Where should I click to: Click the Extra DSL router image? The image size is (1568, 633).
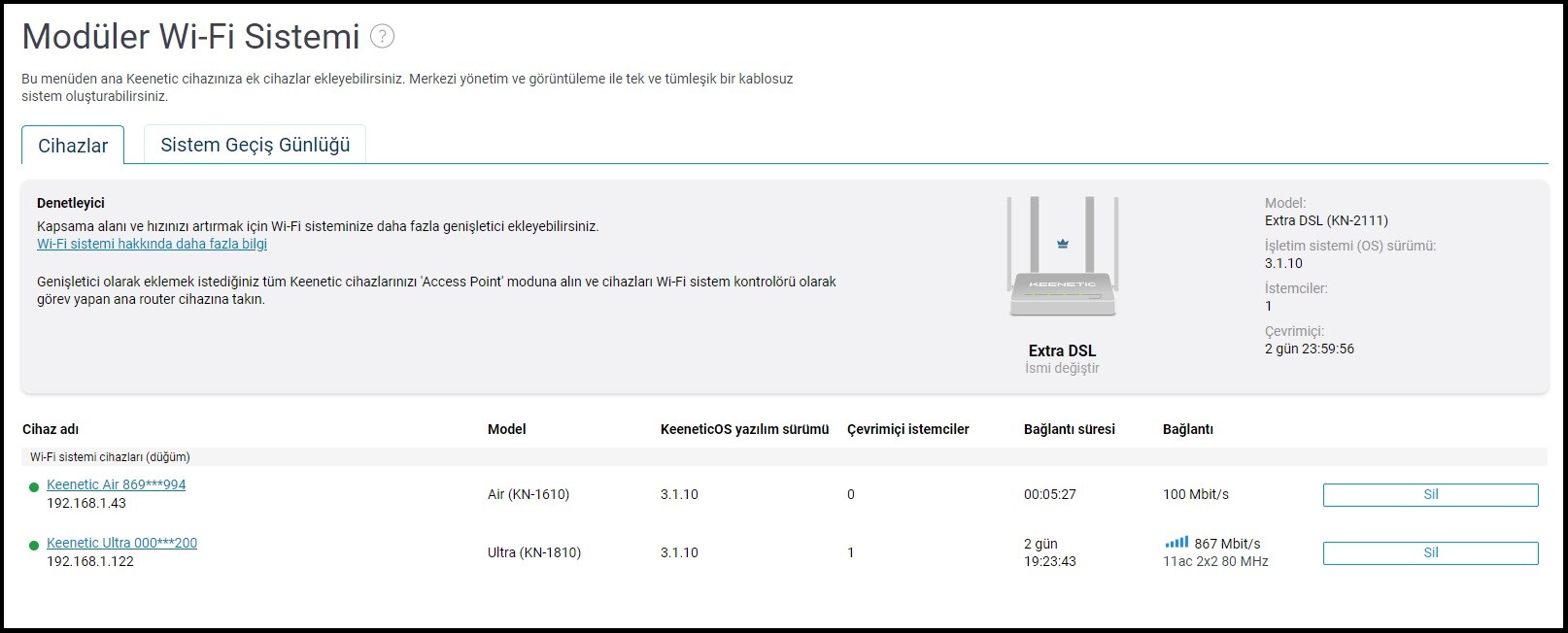pyautogui.click(x=1062, y=257)
